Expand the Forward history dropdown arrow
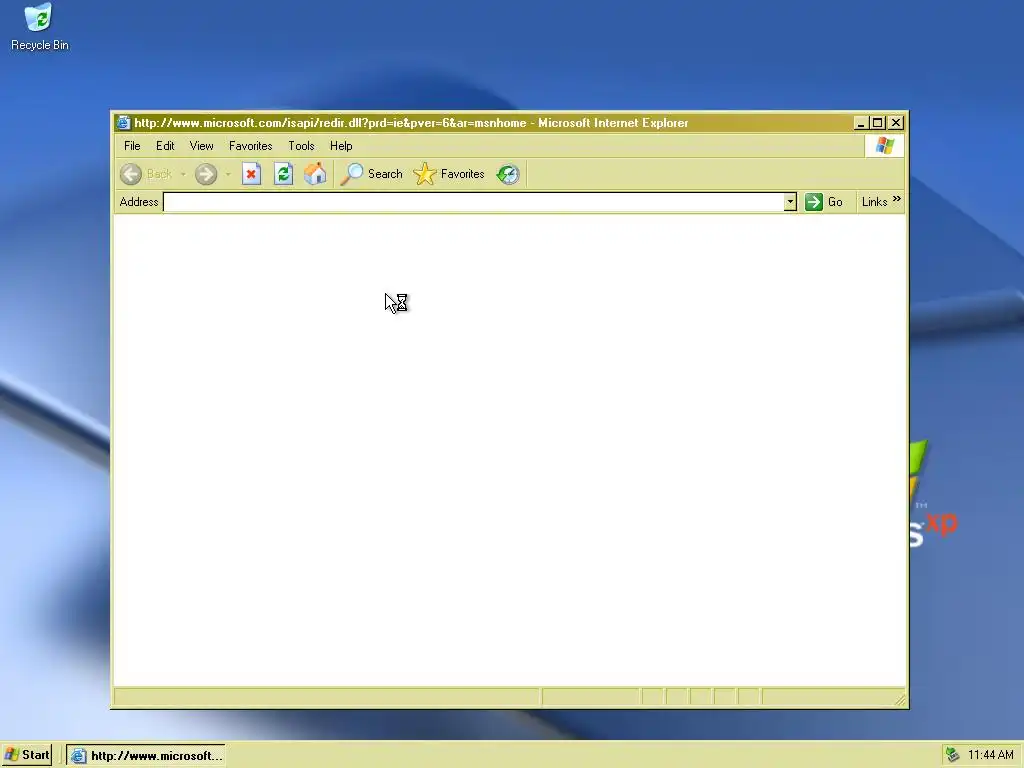The width and height of the screenshot is (1024, 768). coord(228,174)
